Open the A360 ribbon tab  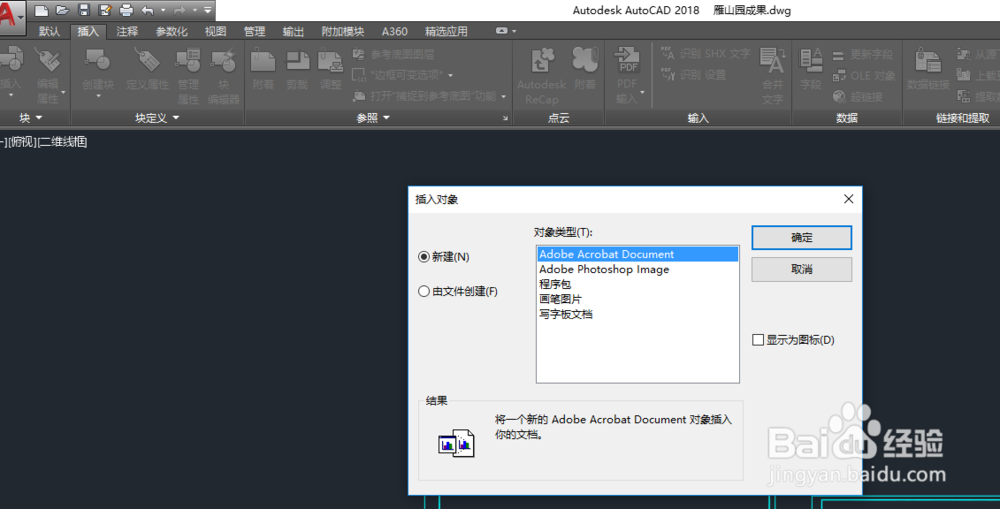coord(395,31)
